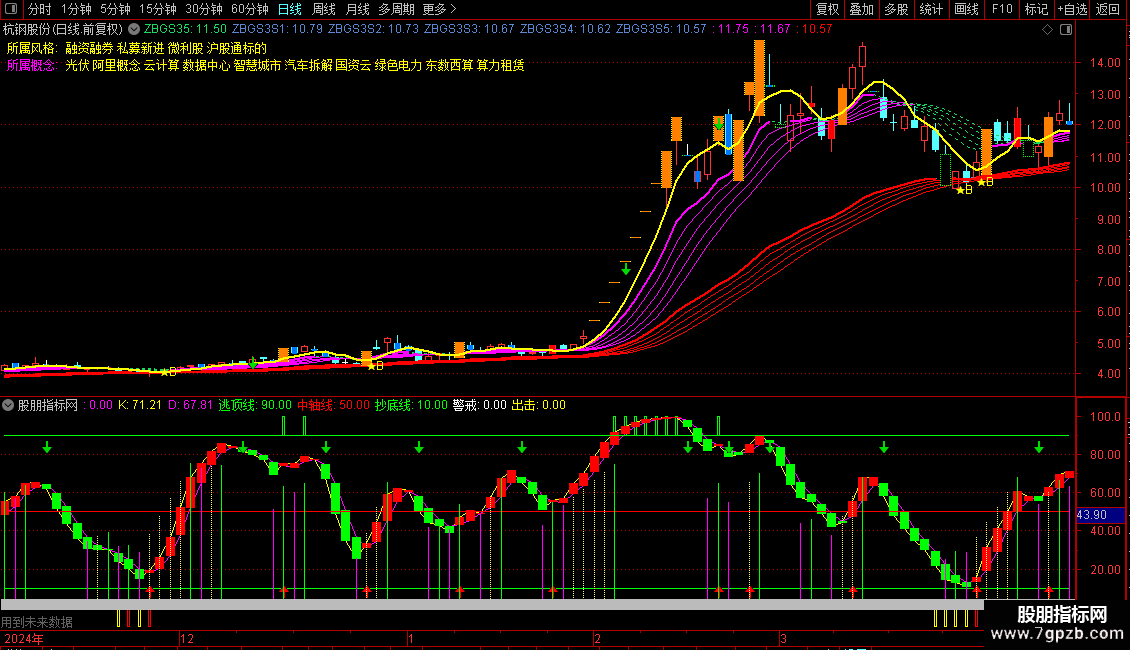The width and height of the screenshot is (1130, 650).
Task: Click the ZBGS3S1: 10.79 indicator value
Action: (277, 30)
